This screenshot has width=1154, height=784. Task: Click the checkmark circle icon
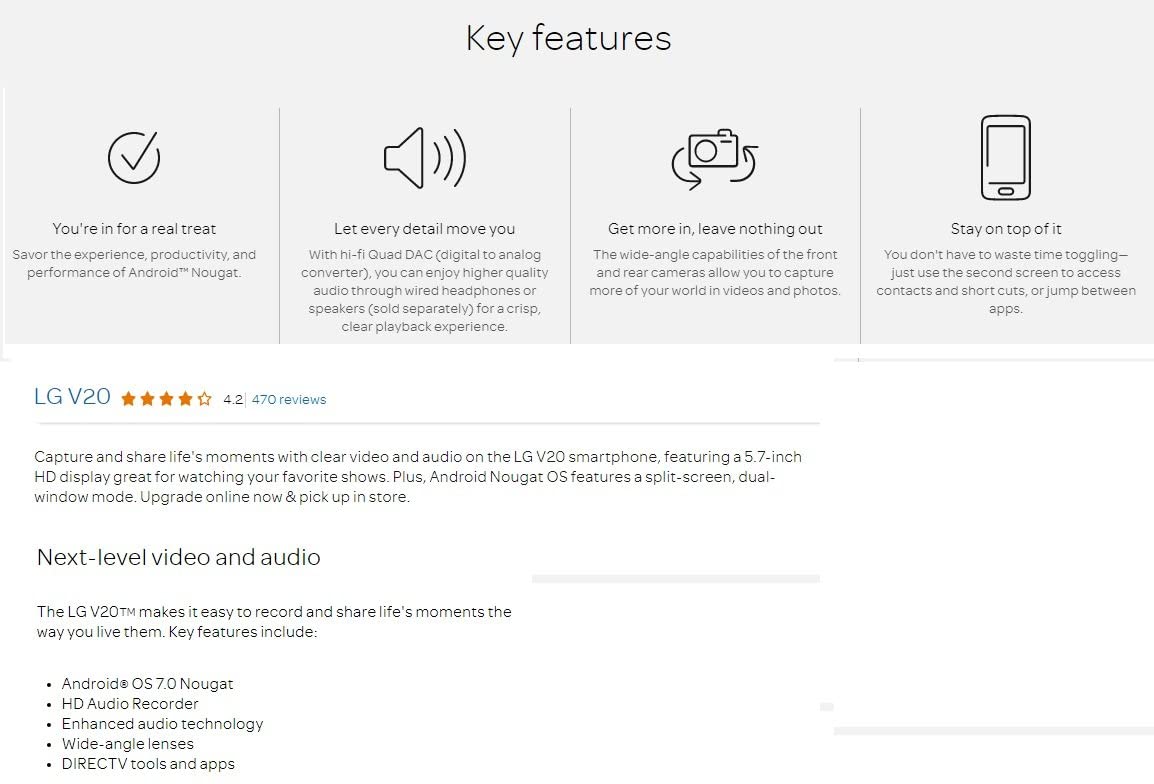[134, 158]
